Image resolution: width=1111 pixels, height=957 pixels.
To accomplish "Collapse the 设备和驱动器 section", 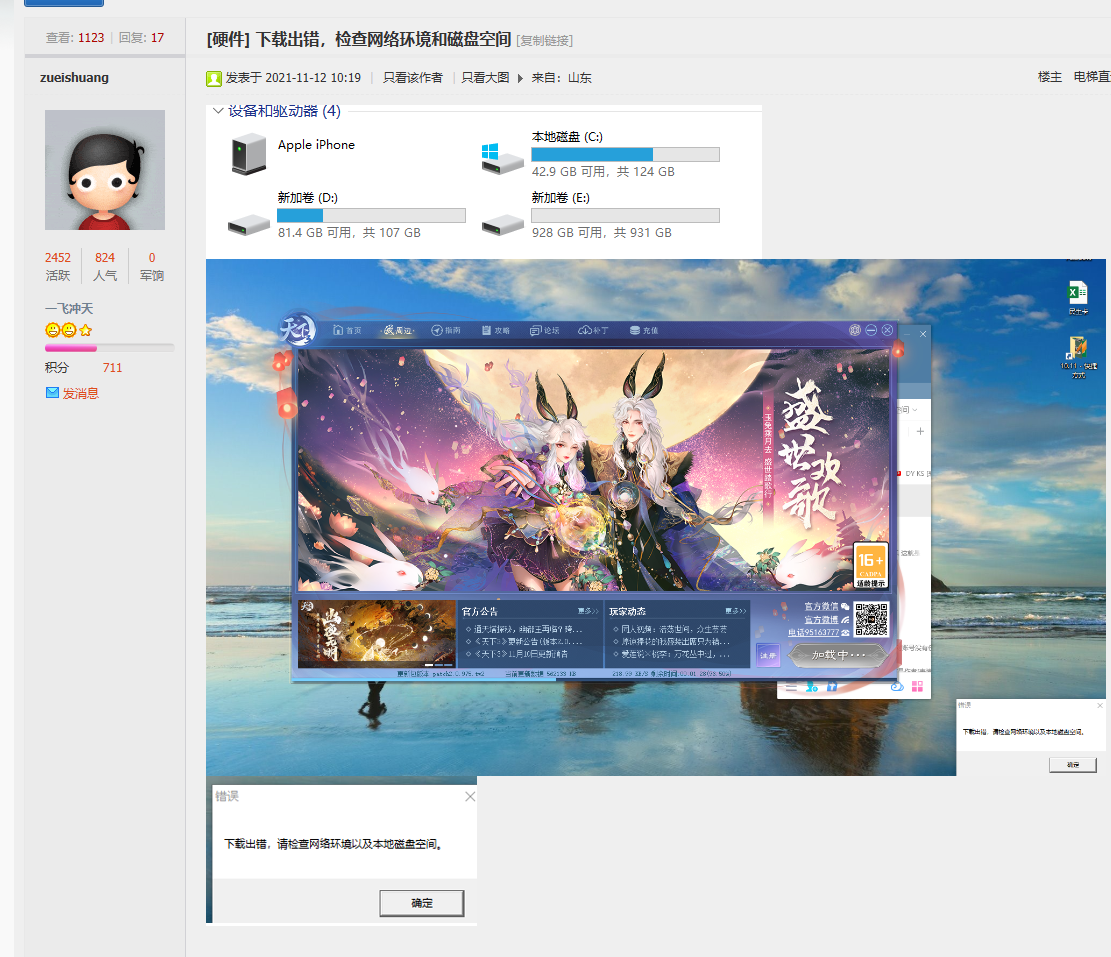I will pyautogui.click(x=218, y=111).
